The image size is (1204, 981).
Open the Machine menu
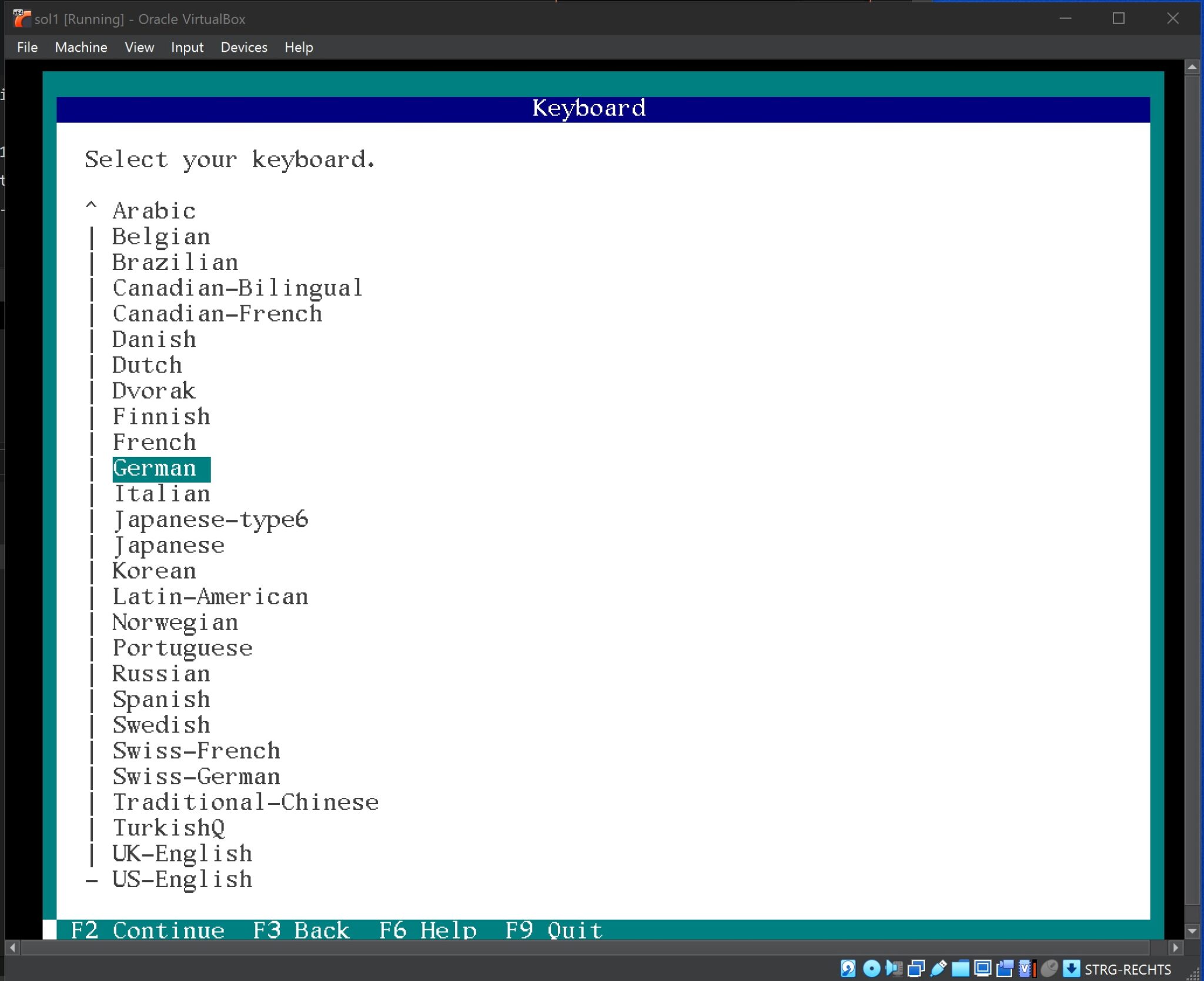81,47
